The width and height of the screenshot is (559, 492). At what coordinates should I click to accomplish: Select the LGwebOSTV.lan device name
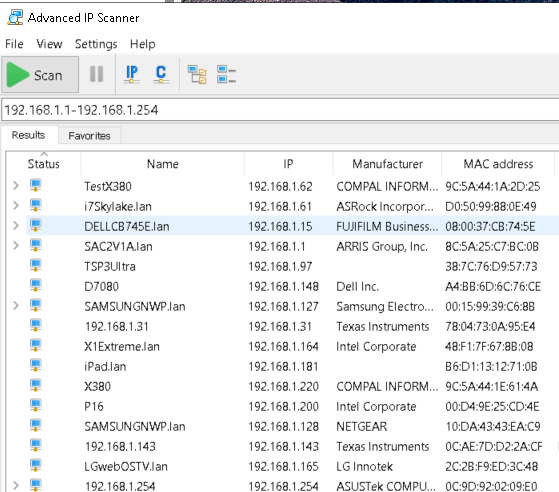pyautogui.click(x=126, y=466)
